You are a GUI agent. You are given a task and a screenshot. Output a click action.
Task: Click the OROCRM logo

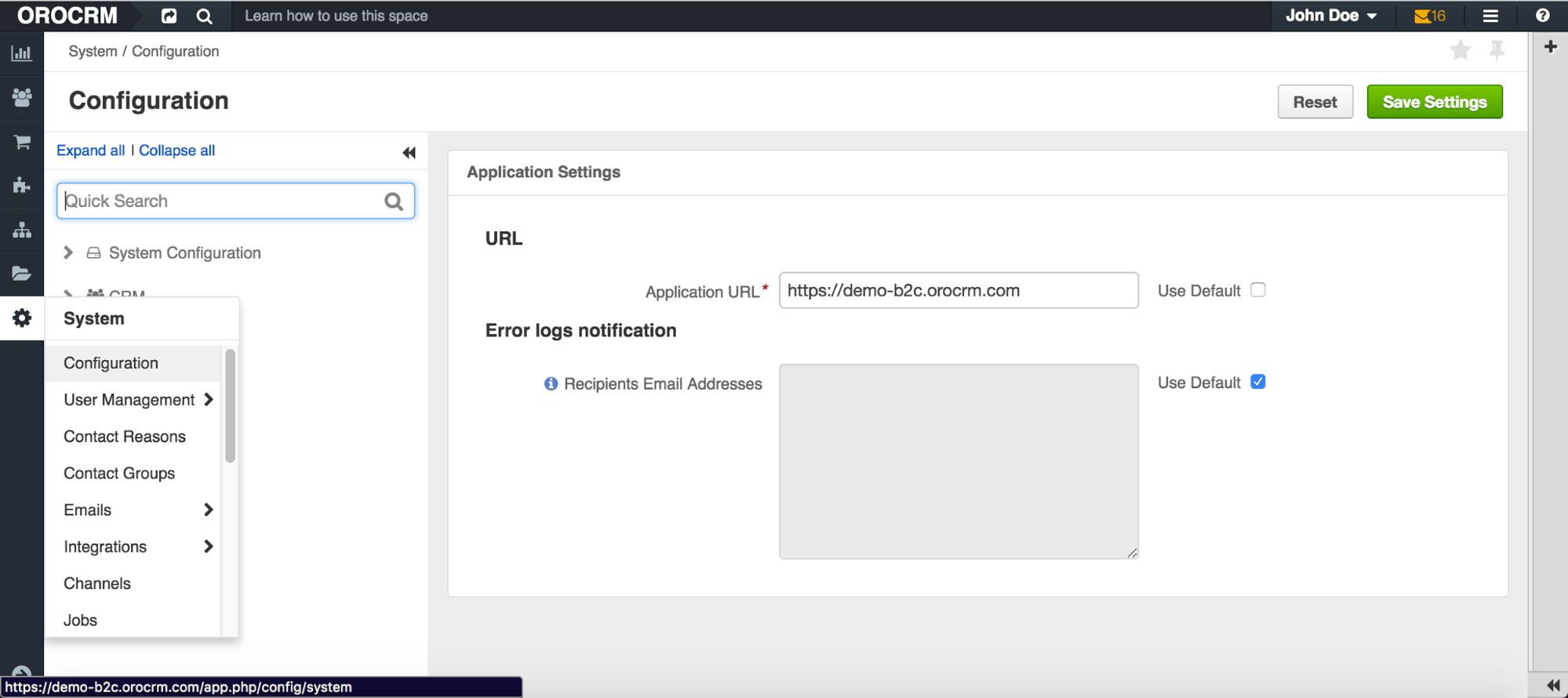[67, 16]
